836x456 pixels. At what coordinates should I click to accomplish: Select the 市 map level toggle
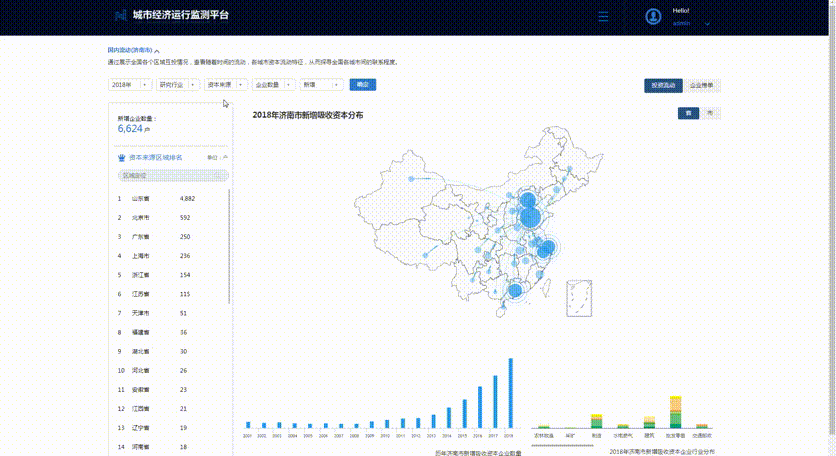pyautogui.click(x=710, y=113)
